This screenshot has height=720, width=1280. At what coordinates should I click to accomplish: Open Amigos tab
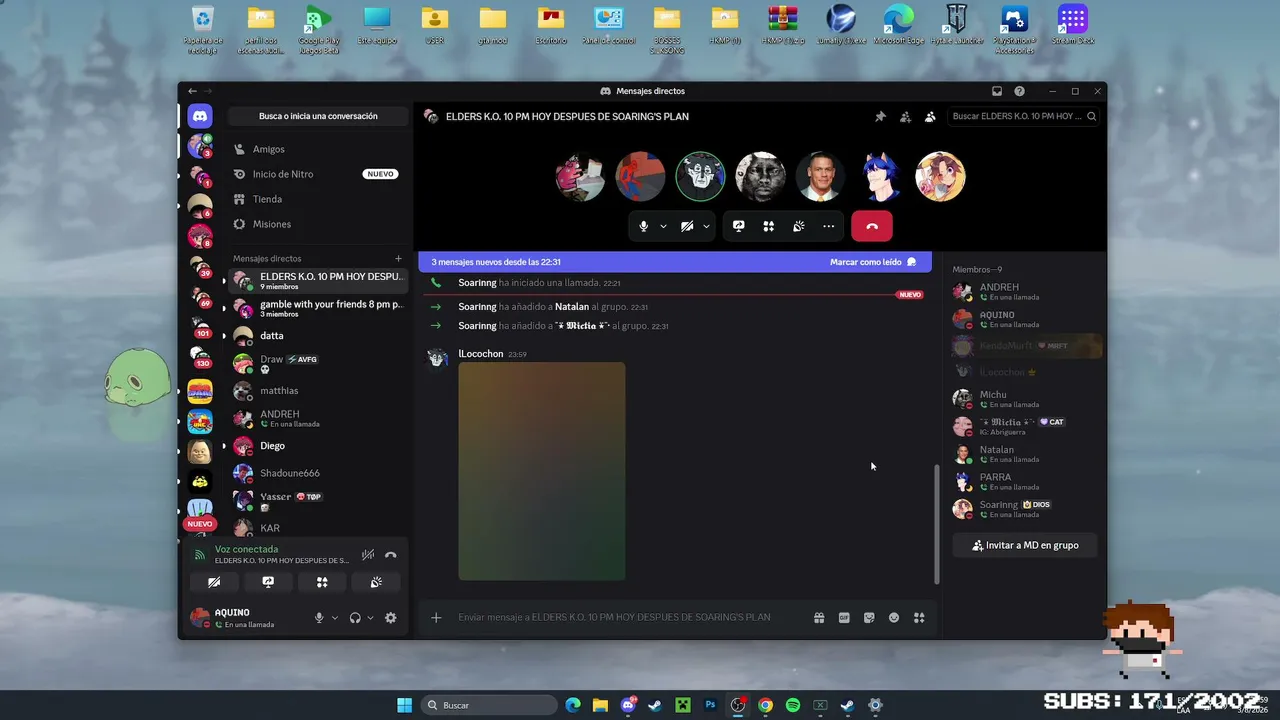click(x=318, y=149)
